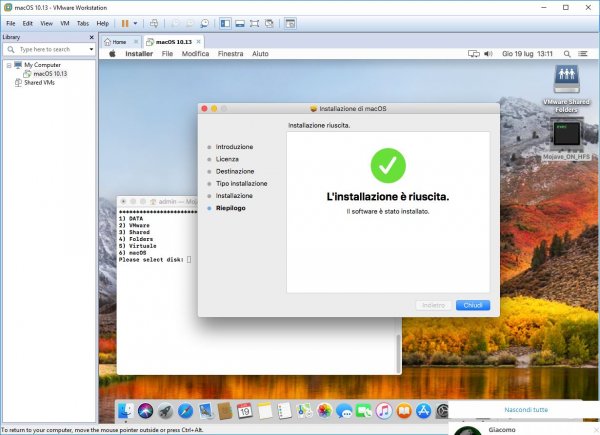Open the VMware Edit menu
The image size is (600, 435).
tap(28, 23)
